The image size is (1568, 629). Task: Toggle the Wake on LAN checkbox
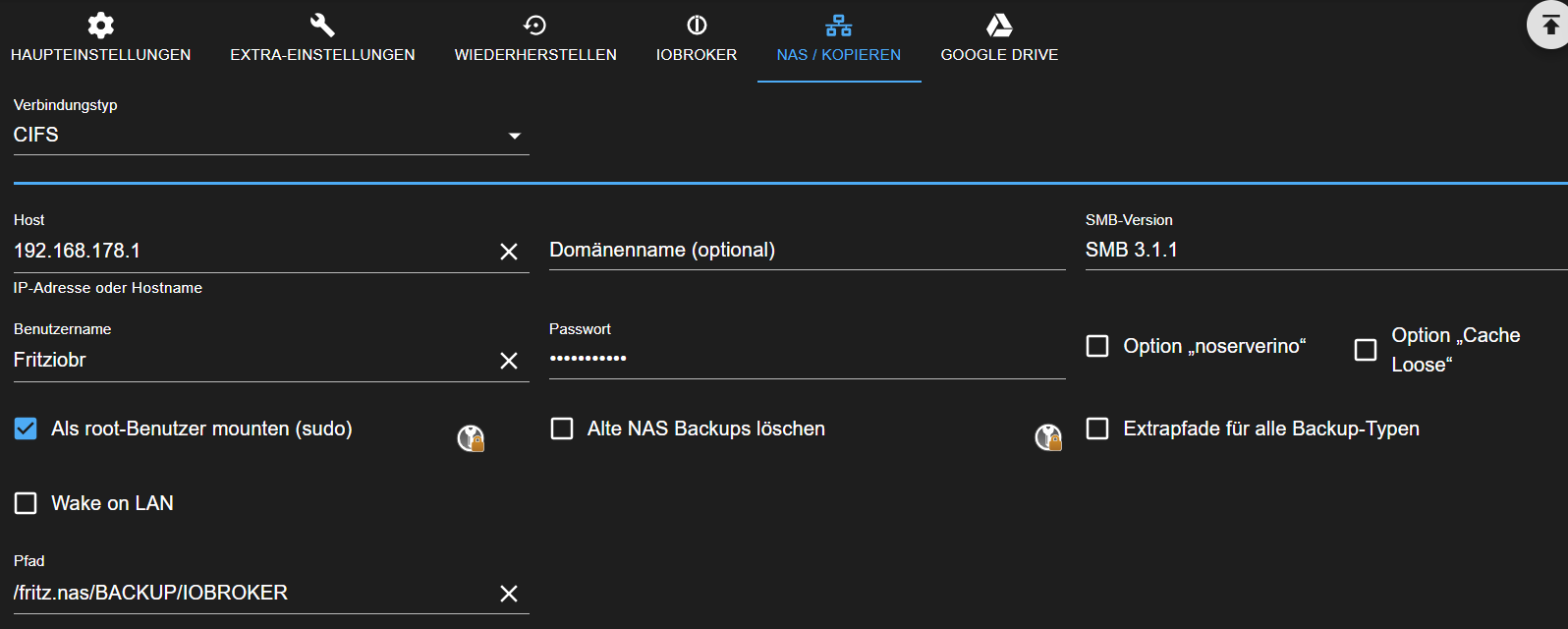click(x=26, y=503)
